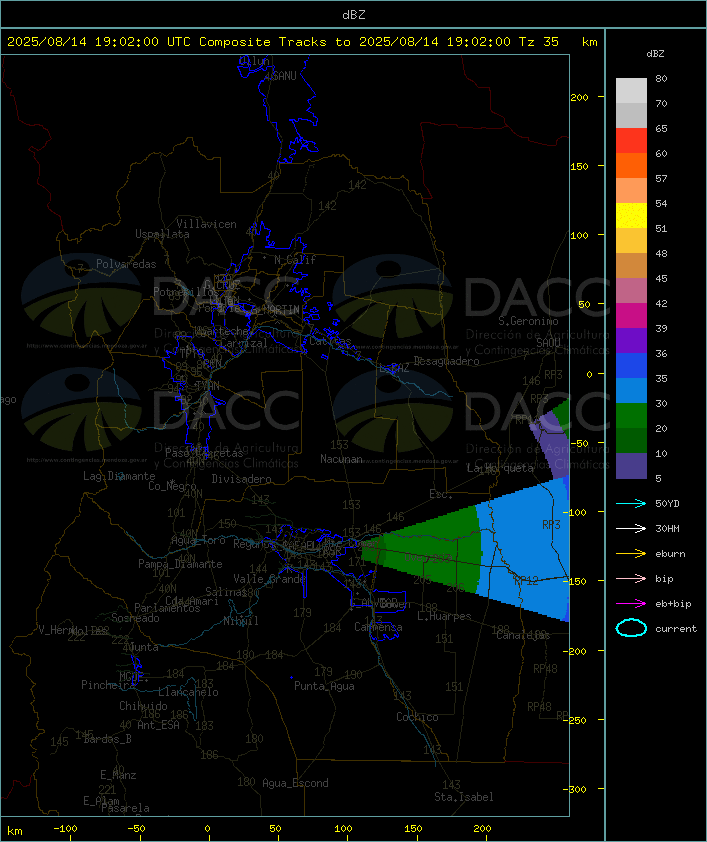This screenshot has height=842, width=707.
Task: Click the L.Huarpes place label
Action: click(444, 616)
